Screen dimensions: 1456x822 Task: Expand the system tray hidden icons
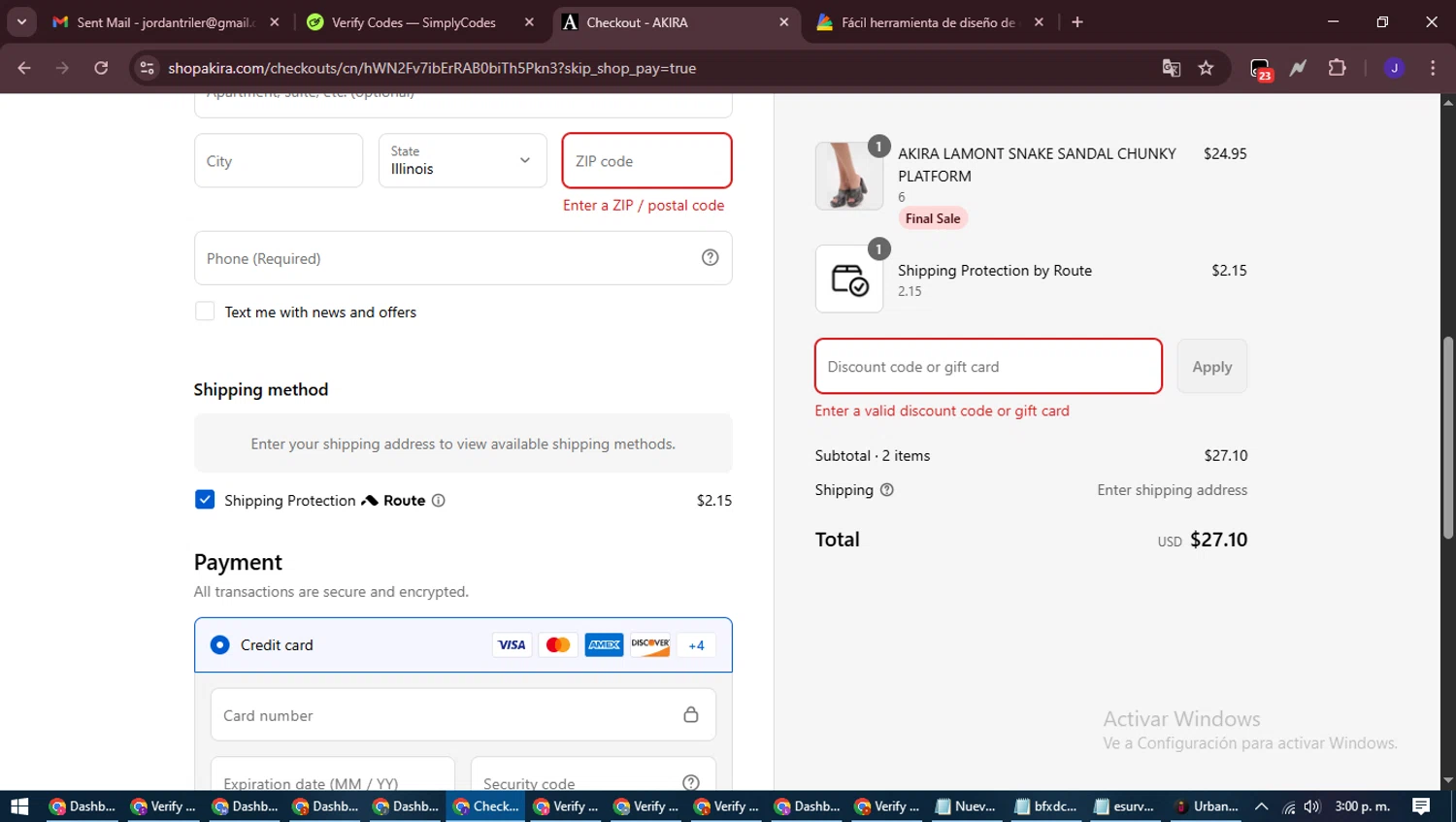[x=1262, y=806]
